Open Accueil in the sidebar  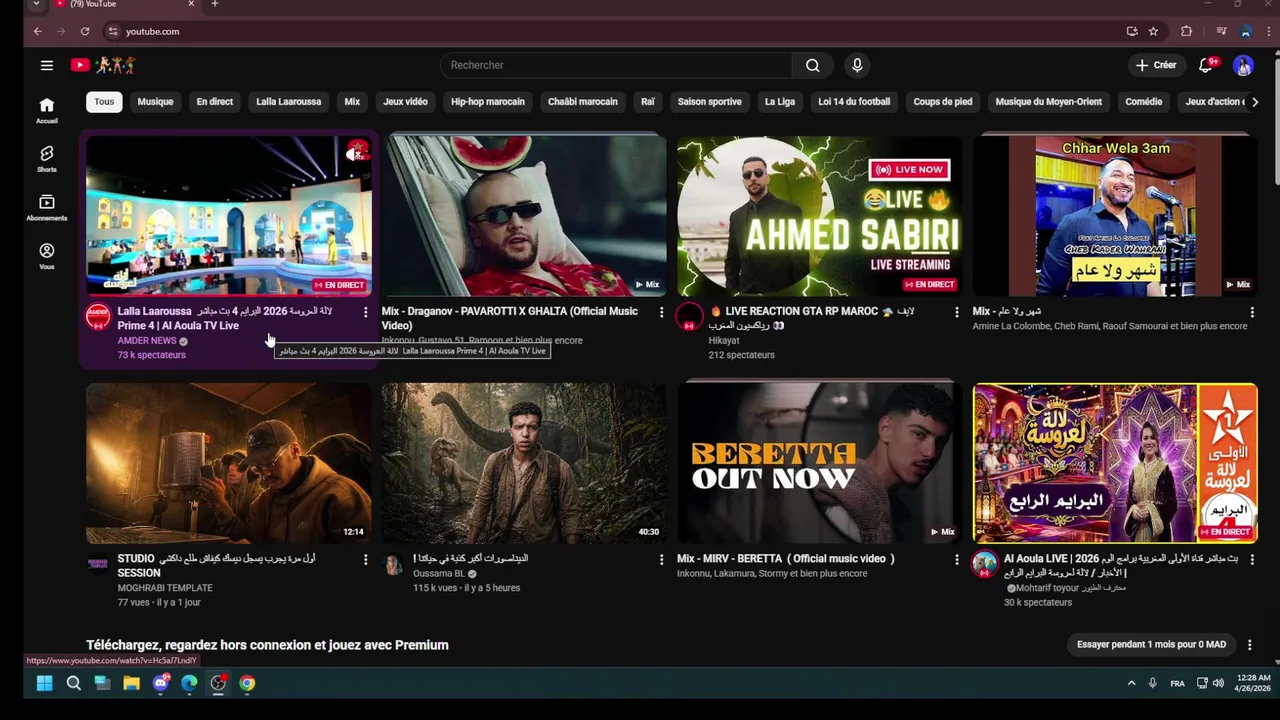[46, 110]
